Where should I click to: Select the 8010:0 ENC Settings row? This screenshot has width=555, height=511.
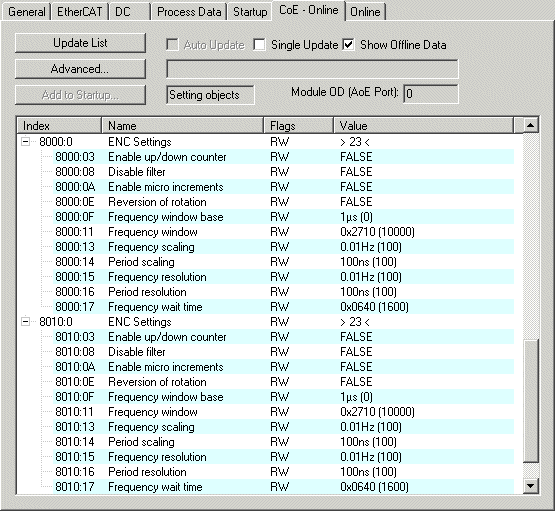265,322
